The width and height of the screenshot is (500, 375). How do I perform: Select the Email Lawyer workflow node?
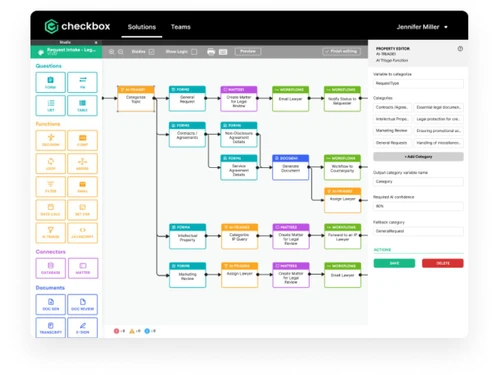(x=290, y=99)
